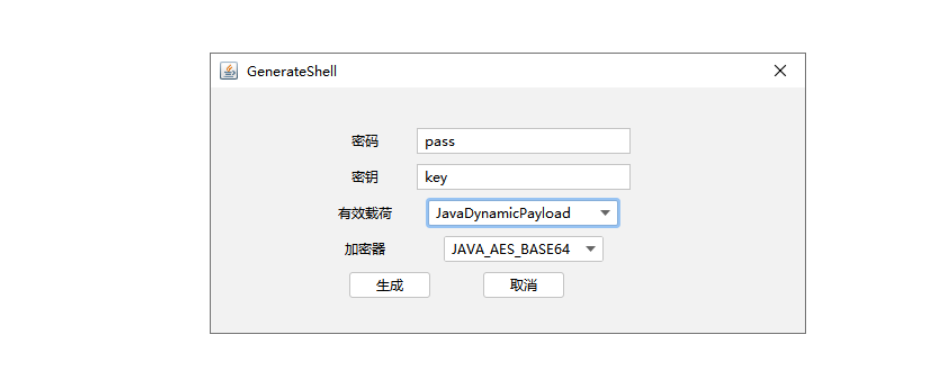Click the GenerateShell title text

tap(291, 71)
